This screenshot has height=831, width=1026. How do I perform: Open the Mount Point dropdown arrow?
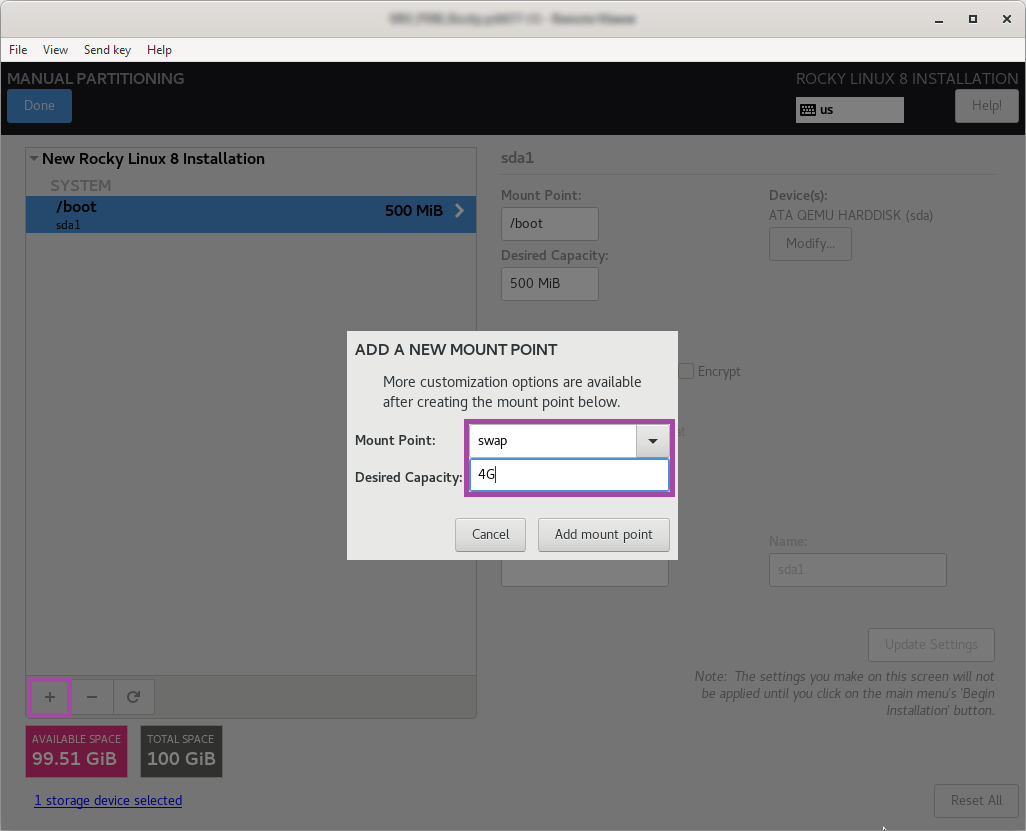pos(652,441)
